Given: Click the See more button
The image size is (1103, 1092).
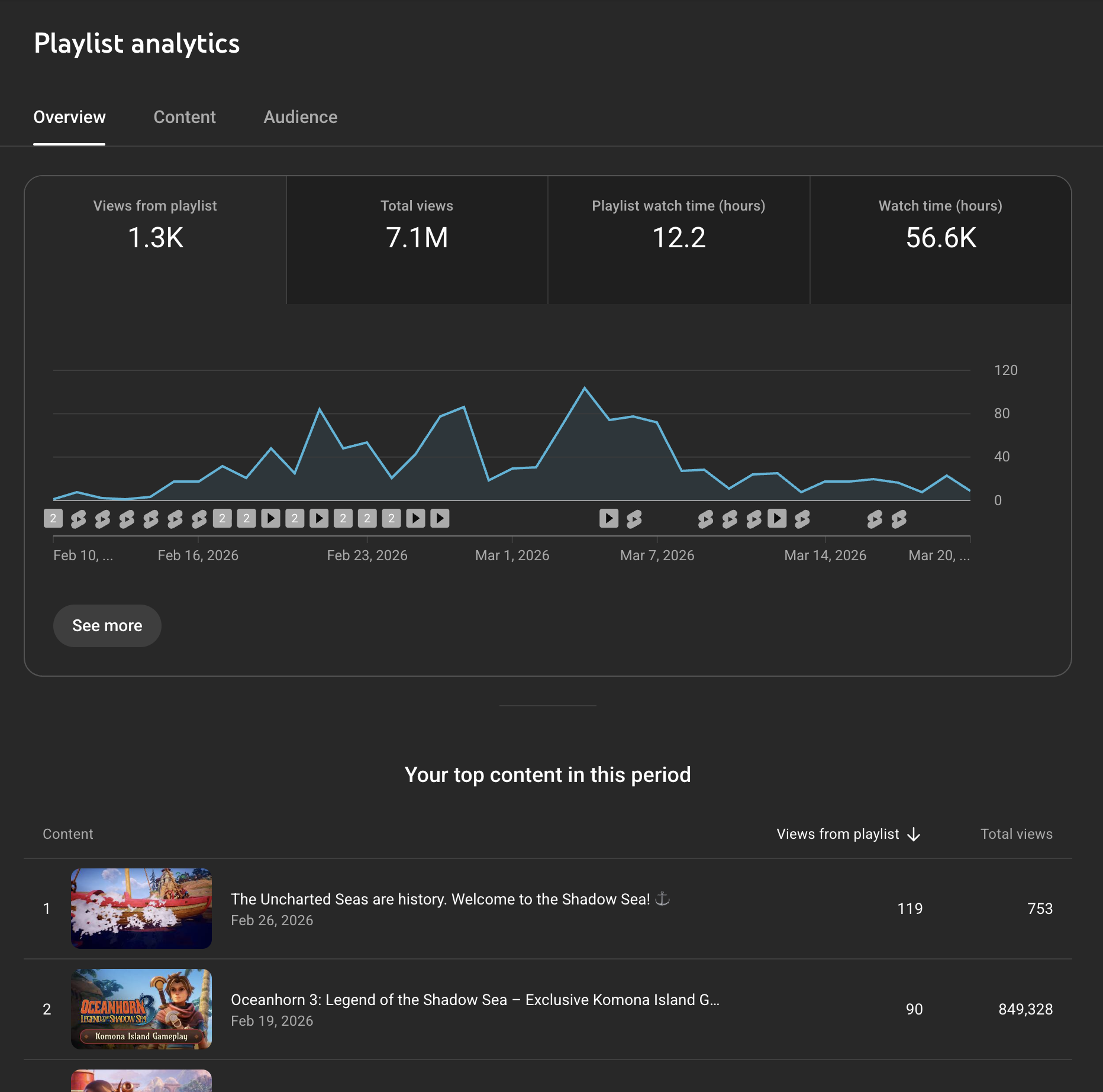Looking at the screenshot, I should (107, 625).
